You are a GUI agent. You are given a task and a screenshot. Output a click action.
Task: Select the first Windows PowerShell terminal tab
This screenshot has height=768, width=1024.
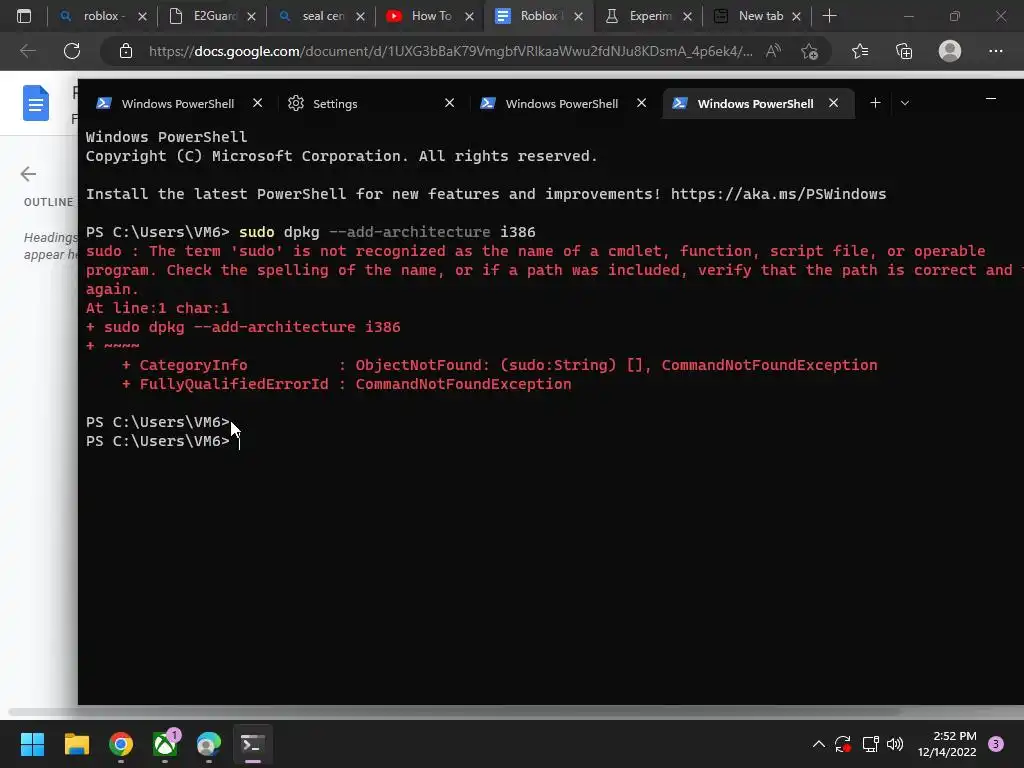177,103
